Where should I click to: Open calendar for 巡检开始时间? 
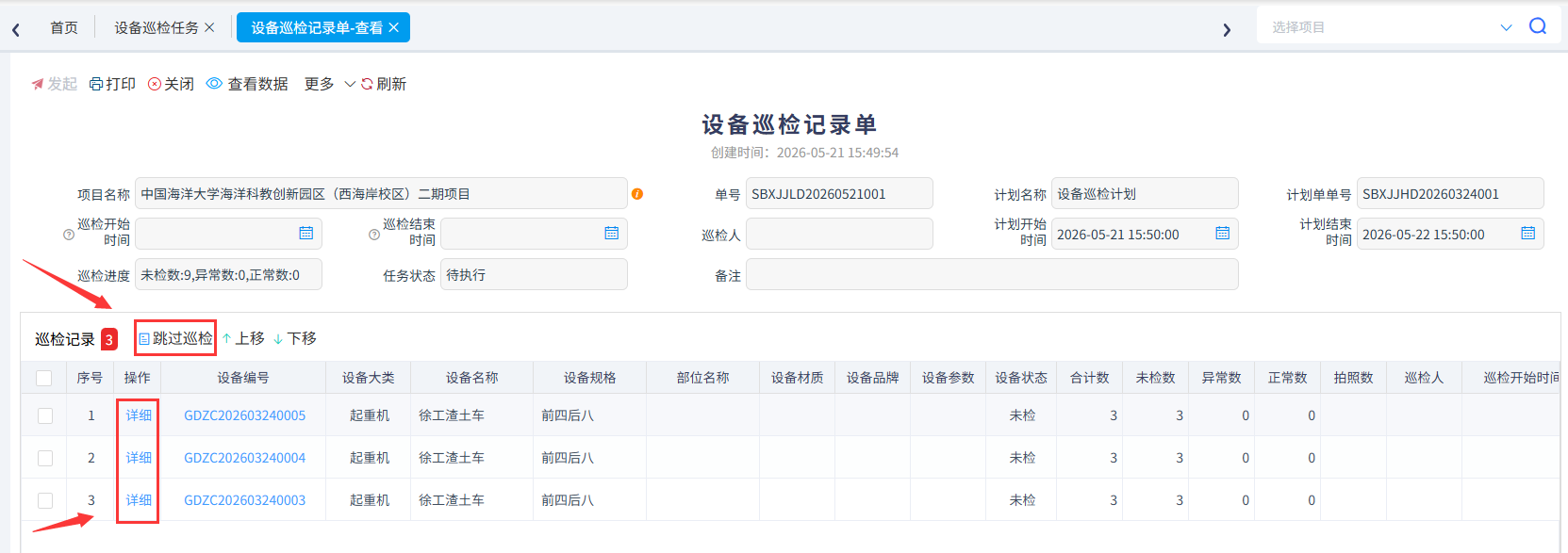[x=306, y=233]
